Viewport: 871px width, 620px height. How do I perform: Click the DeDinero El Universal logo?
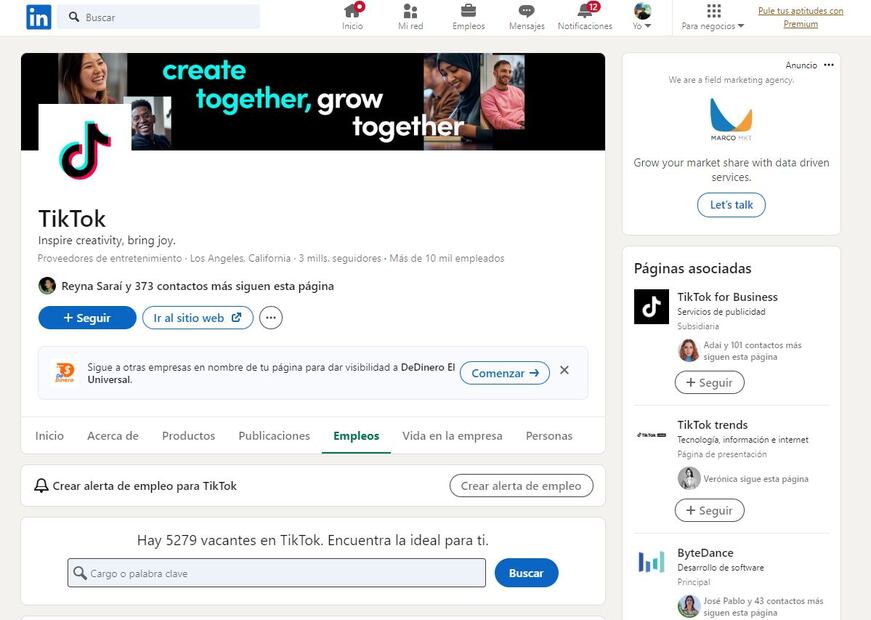coord(65,372)
